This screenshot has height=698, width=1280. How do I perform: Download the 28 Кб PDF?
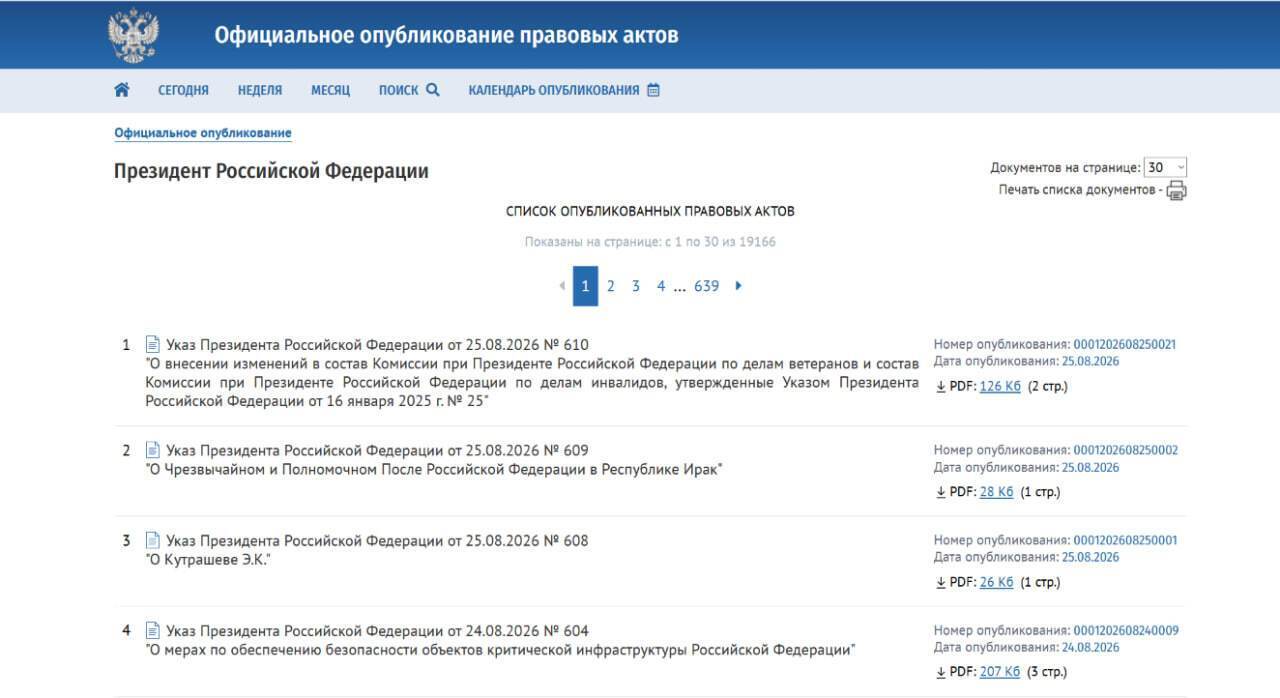pyautogui.click(x=996, y=492)
